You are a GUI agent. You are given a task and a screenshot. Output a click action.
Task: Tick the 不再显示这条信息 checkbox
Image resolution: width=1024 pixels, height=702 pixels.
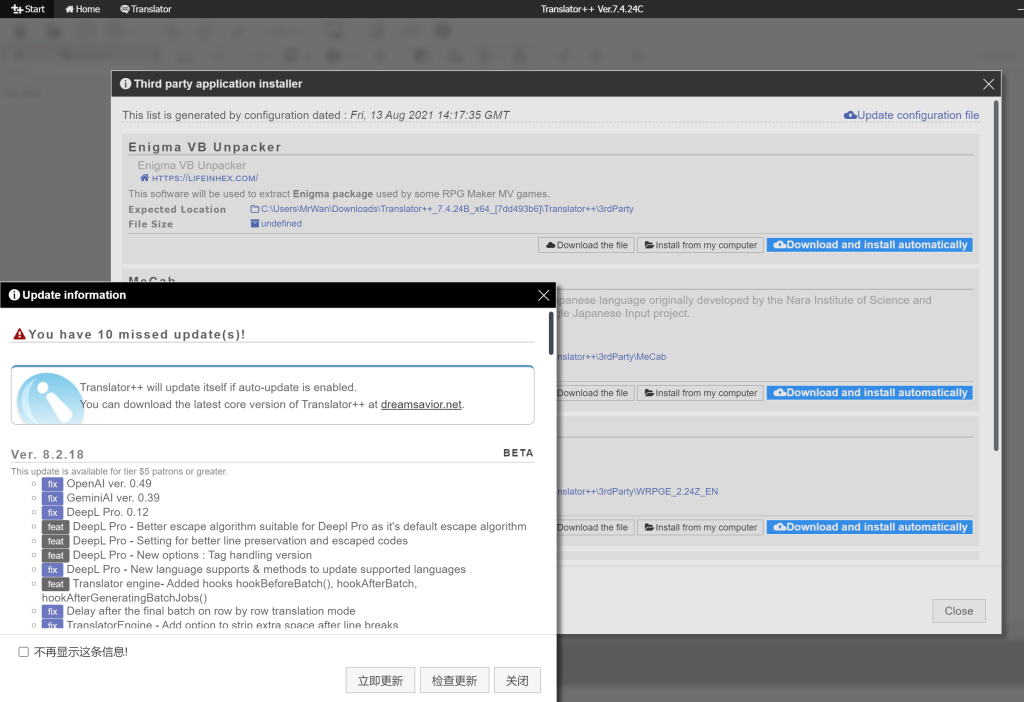tap(24, 652)
